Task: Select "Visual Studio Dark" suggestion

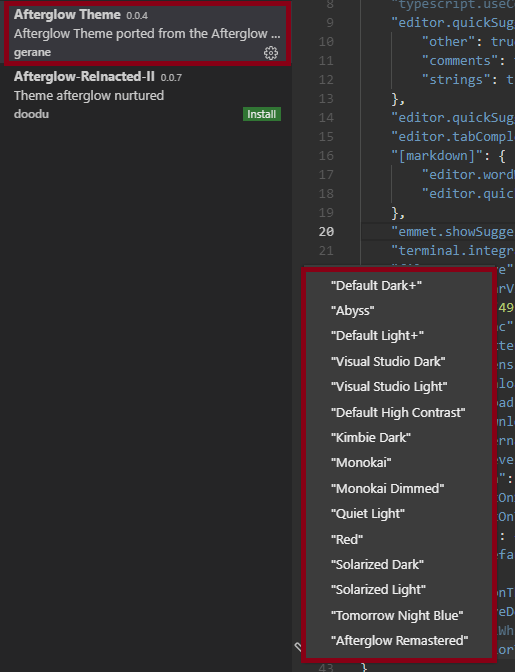Action: 388,361
